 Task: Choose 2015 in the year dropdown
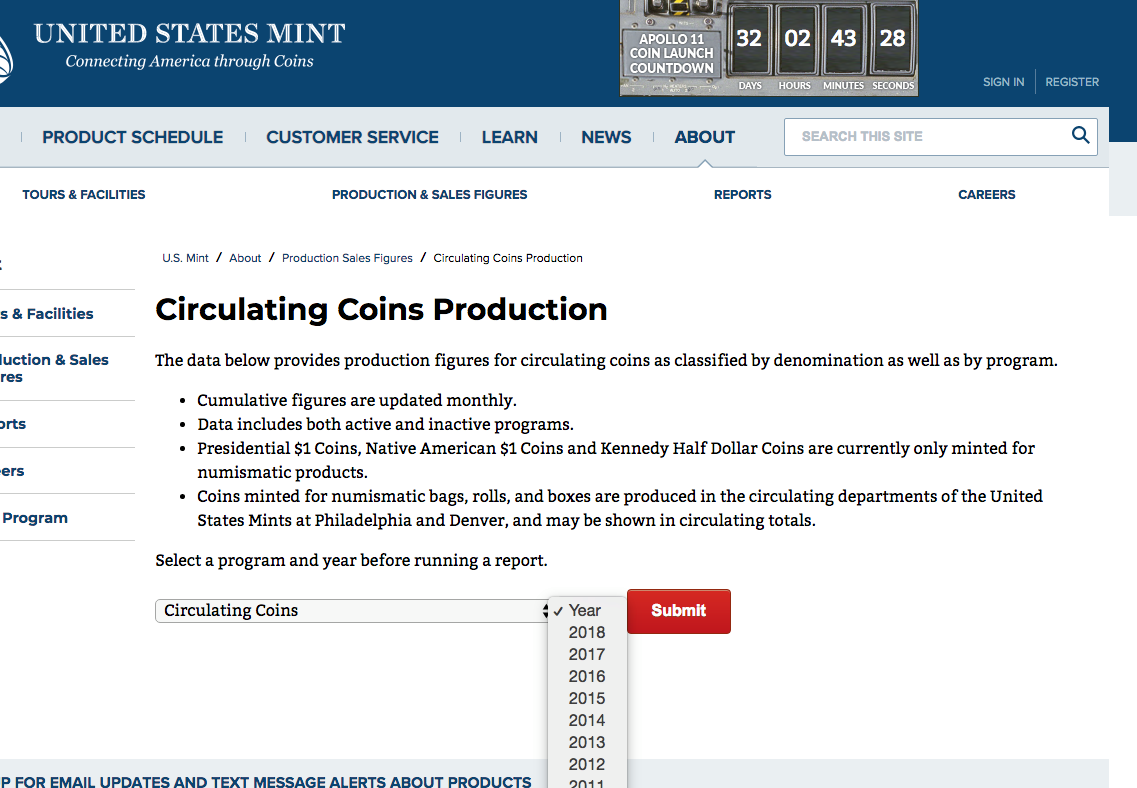point(587,698)
